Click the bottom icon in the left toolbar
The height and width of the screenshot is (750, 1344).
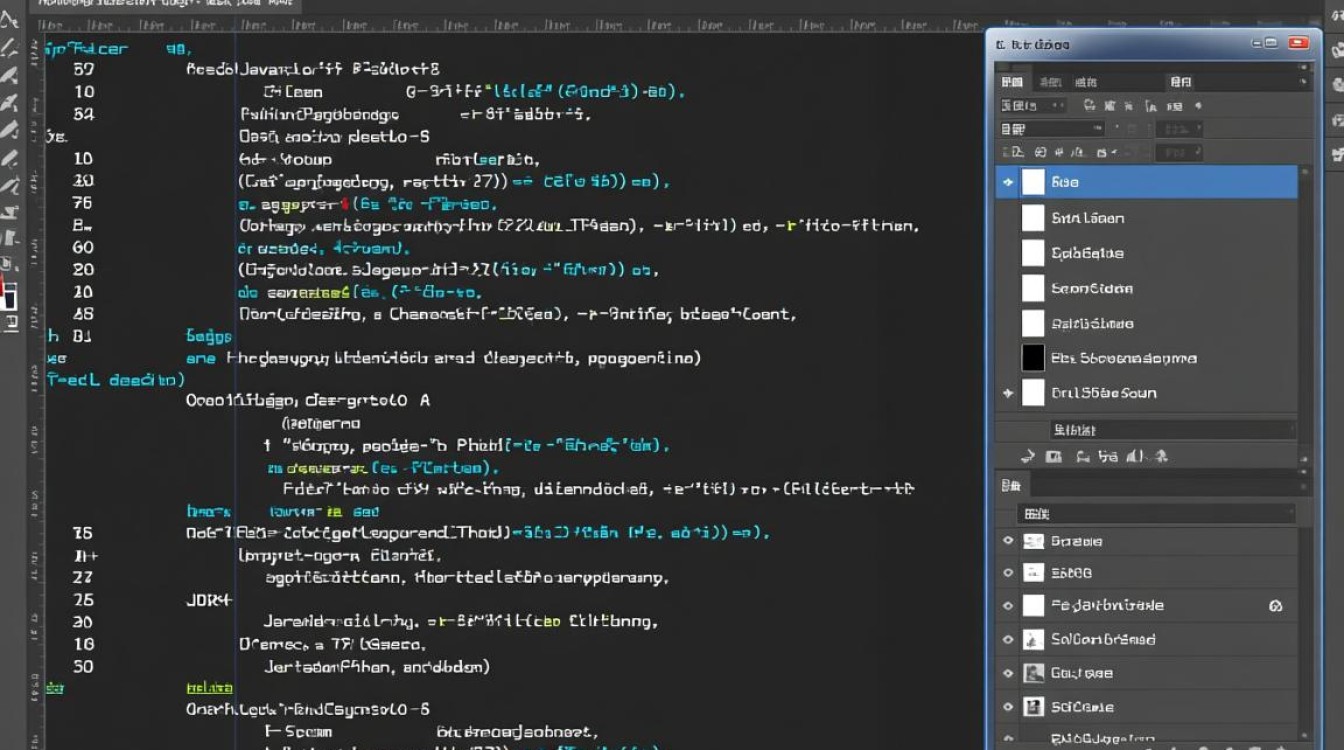pyautogui.click(x=10, y=322)
